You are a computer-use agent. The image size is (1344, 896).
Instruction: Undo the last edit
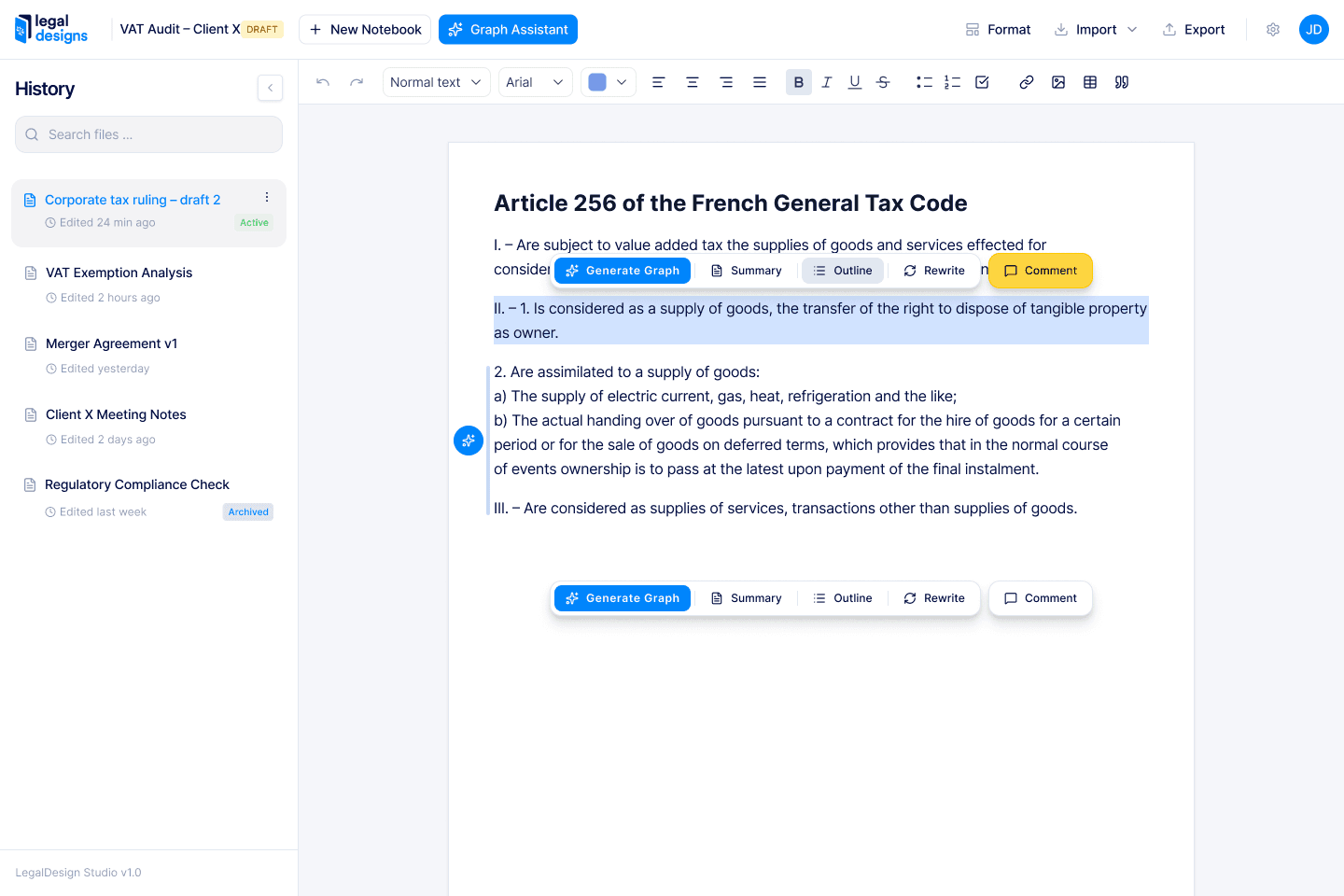[322, 82]
